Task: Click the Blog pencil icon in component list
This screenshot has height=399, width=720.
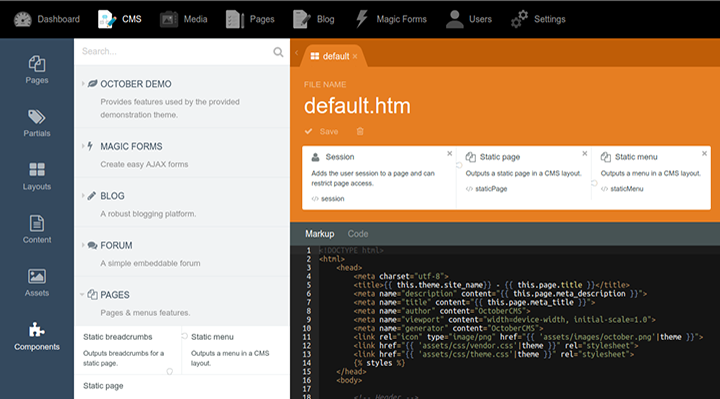Action: click(x=92, y=196)
